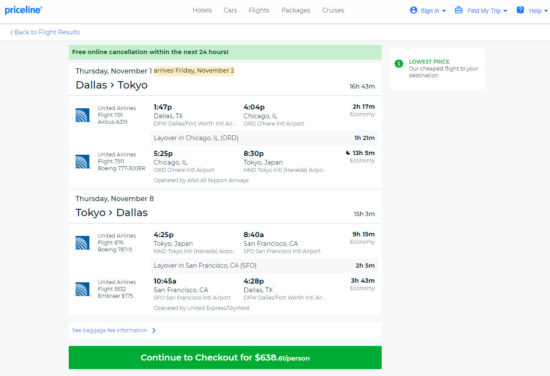The height and width of the screenshot is (376, 550).
Task: Click the 10:45a San Francisco departure time
Action: click(165, 281)
